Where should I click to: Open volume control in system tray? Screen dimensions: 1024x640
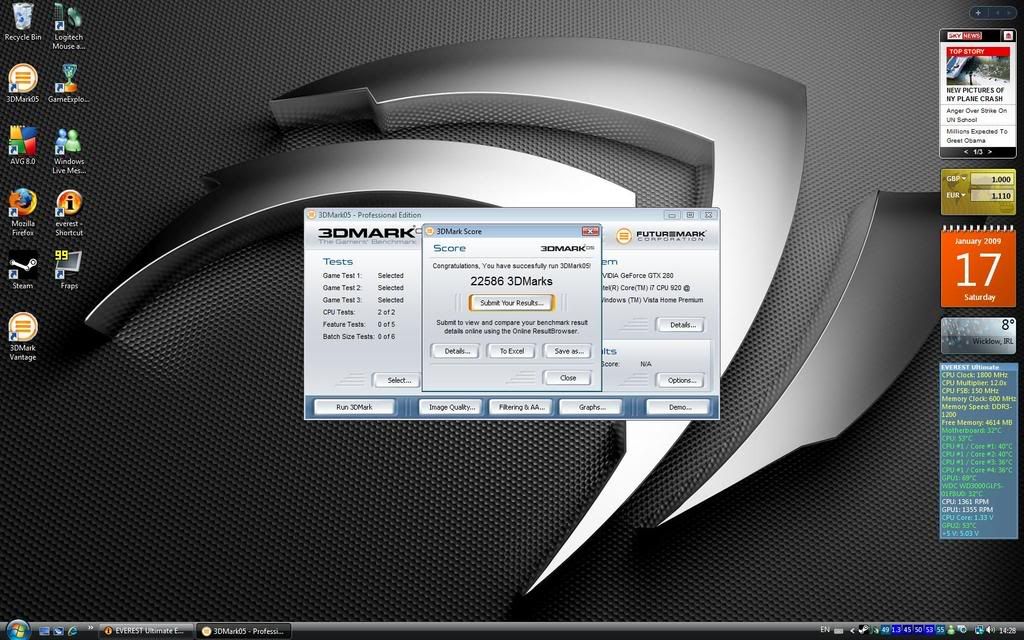990,630
